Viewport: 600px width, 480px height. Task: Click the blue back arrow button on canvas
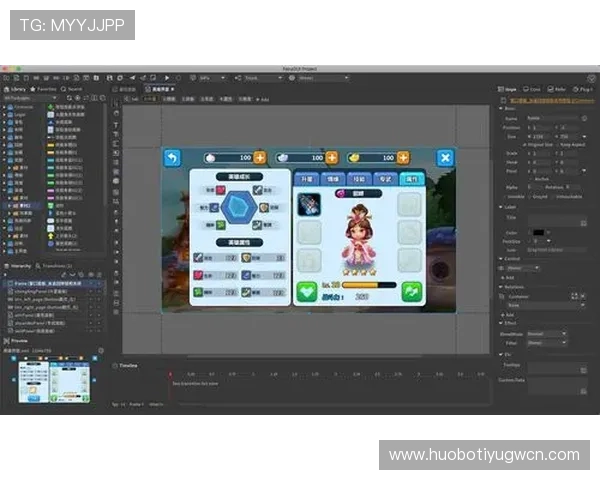(172, 158)
